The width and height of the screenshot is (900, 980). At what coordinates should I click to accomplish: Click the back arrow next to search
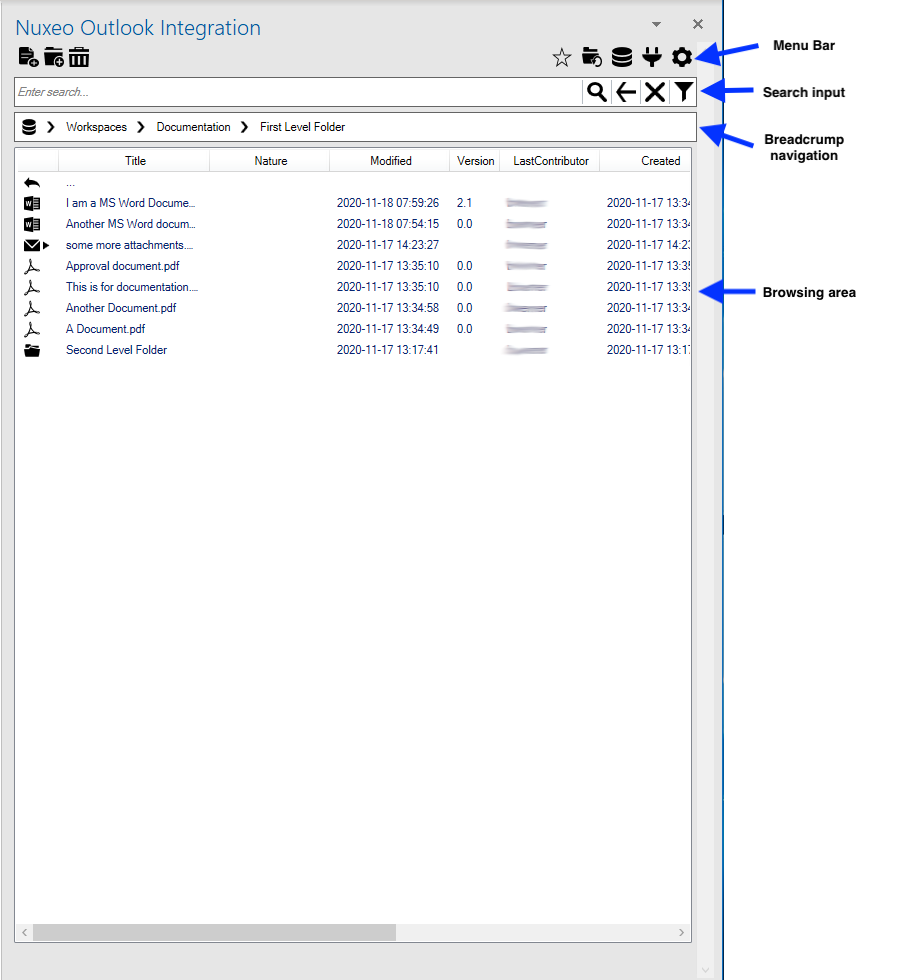pyautogui.click(x=626, y=92)
